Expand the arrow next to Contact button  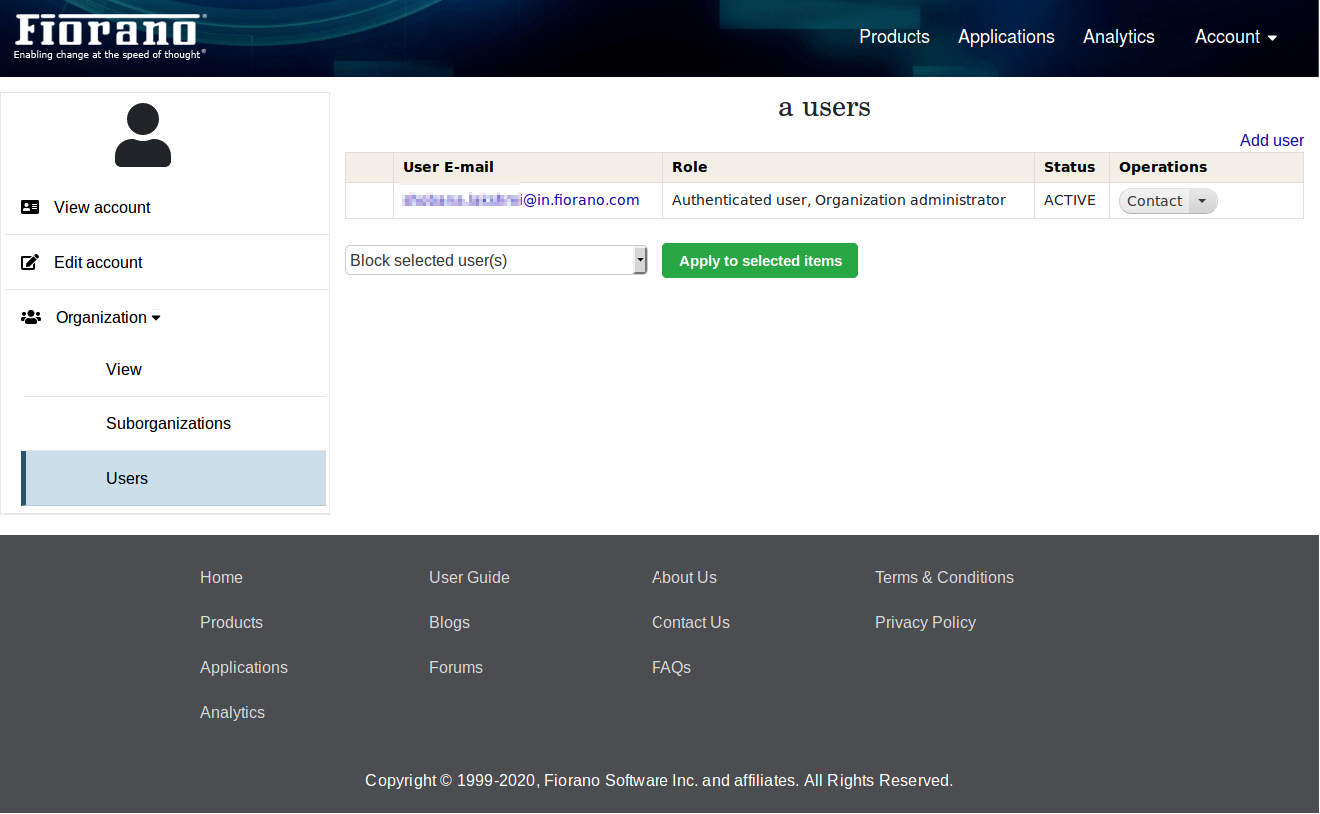pyautogui.click(x=1202, y=201)
